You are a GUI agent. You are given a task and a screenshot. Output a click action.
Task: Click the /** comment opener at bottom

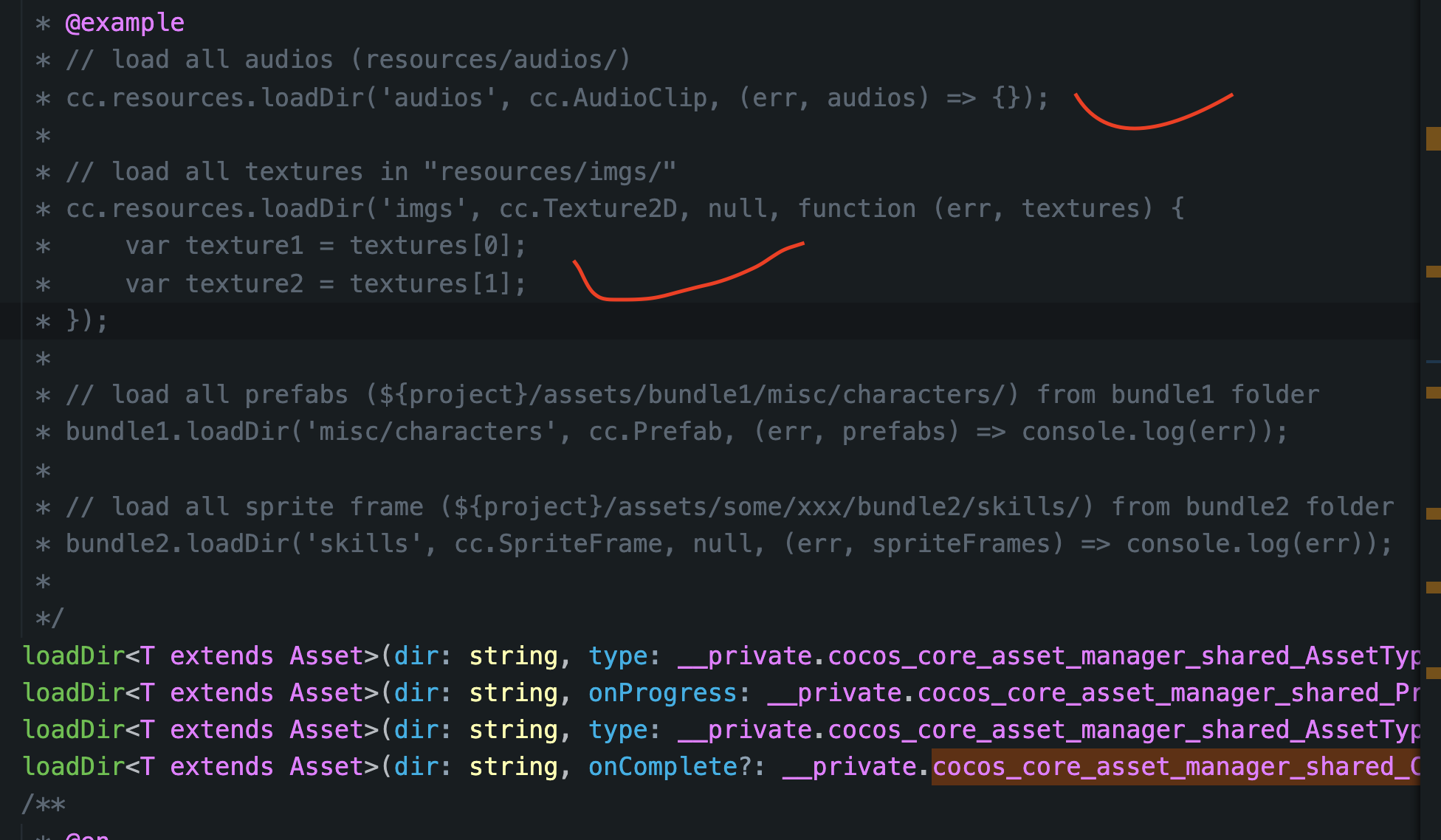click(44, 804)
